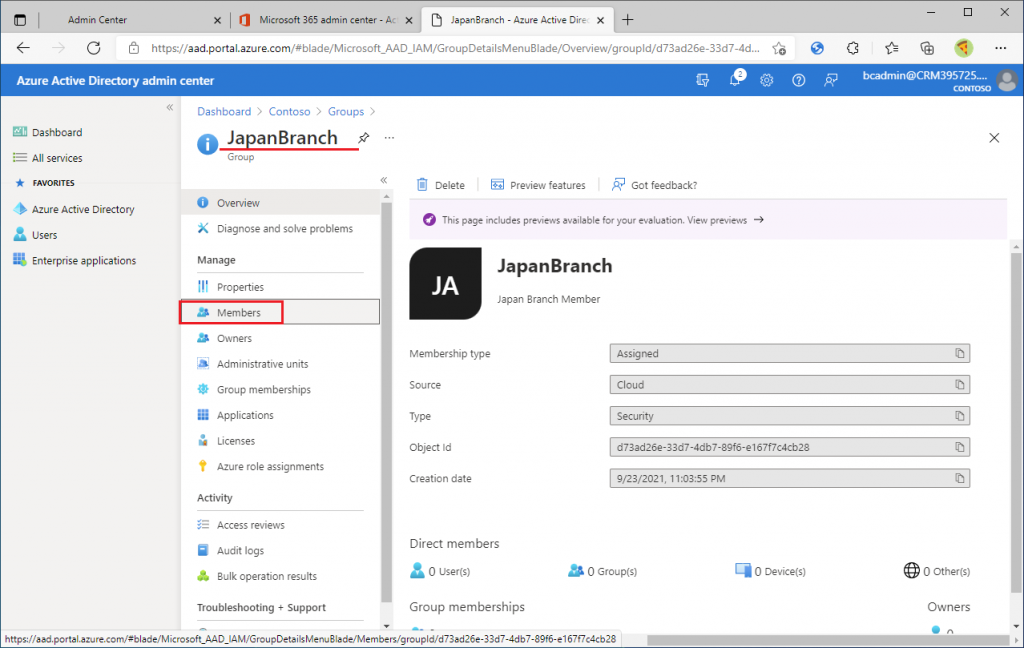Click the 0 Group(s) direct members count

pos(602,571)
